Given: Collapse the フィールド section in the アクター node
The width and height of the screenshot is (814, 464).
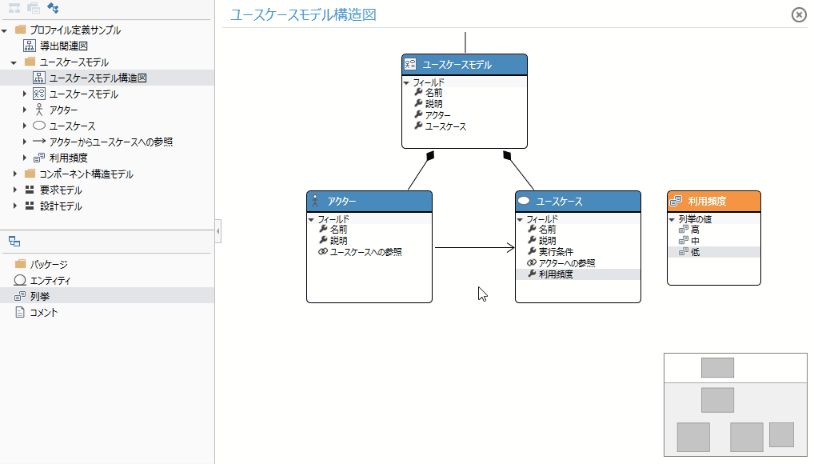Looking at the screenshot, I should point(311,219).
